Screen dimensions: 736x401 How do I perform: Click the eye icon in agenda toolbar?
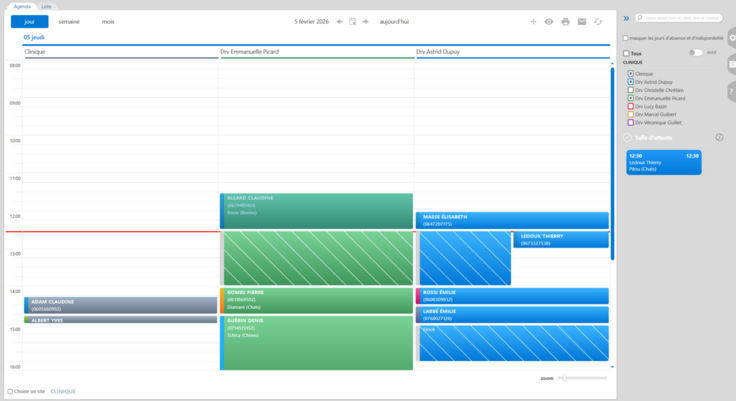click(x=549, y=21)
